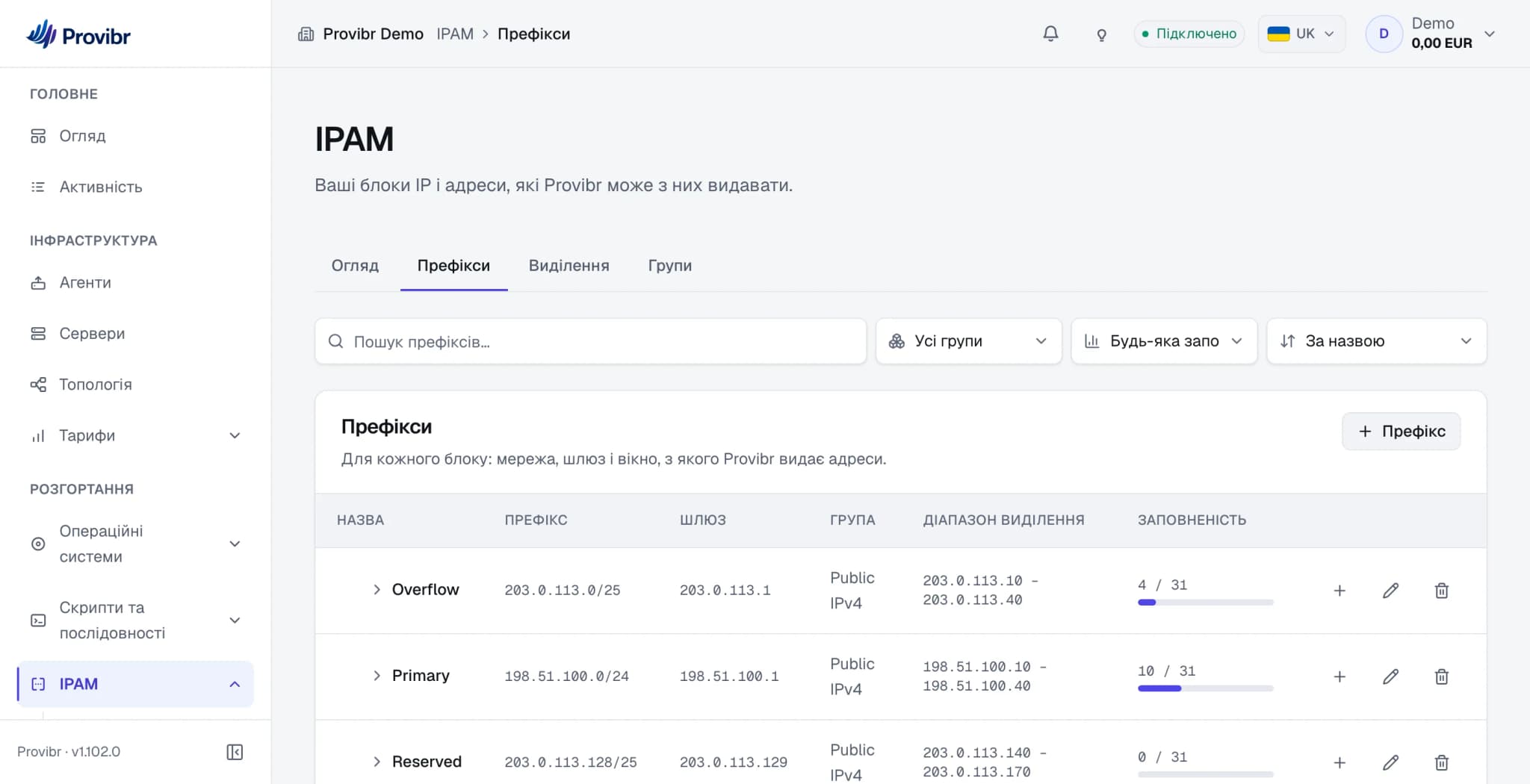Image resolution: width=1530 pixels, height=784 pixels.
Task: Click the gateway 203.0.113.129 cell
Action: point(734,762)
